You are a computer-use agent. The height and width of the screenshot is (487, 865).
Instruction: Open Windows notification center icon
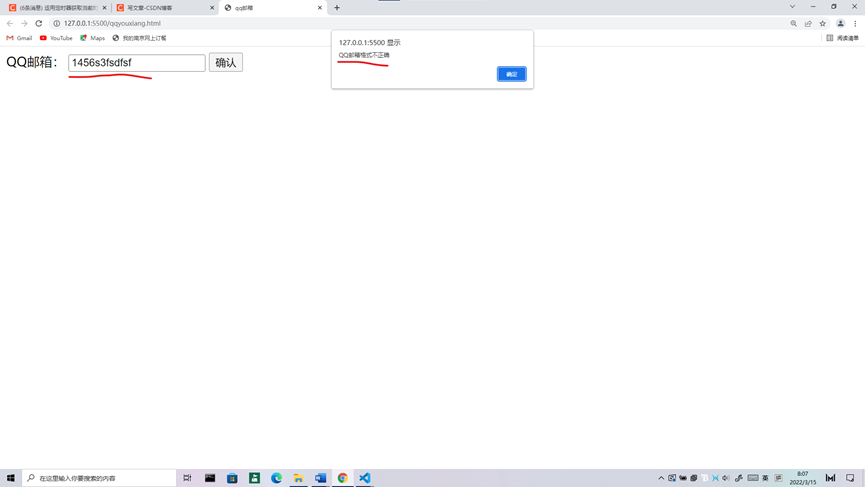[850, 478]
